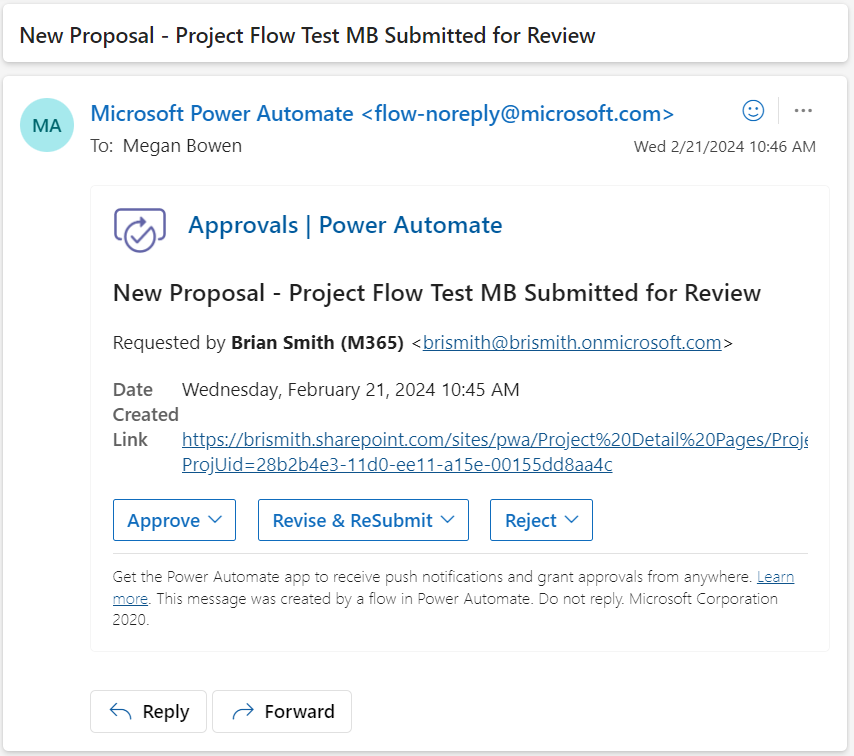The image size is (854, 756).
Task: Click the Approvals | Power Automate heading
Action: pyautogui.click(x=345, y=225)
